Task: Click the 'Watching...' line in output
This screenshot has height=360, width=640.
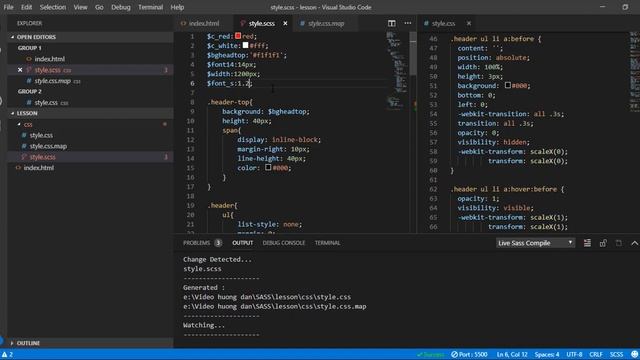Action: (x=204, y=325)
